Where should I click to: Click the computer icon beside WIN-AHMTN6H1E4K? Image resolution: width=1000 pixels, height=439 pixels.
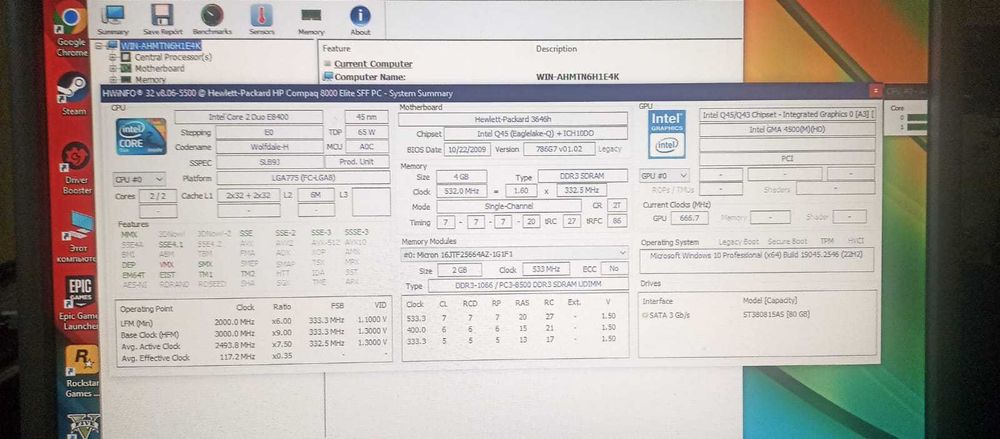pyautogui.click(x=113, y=46)
